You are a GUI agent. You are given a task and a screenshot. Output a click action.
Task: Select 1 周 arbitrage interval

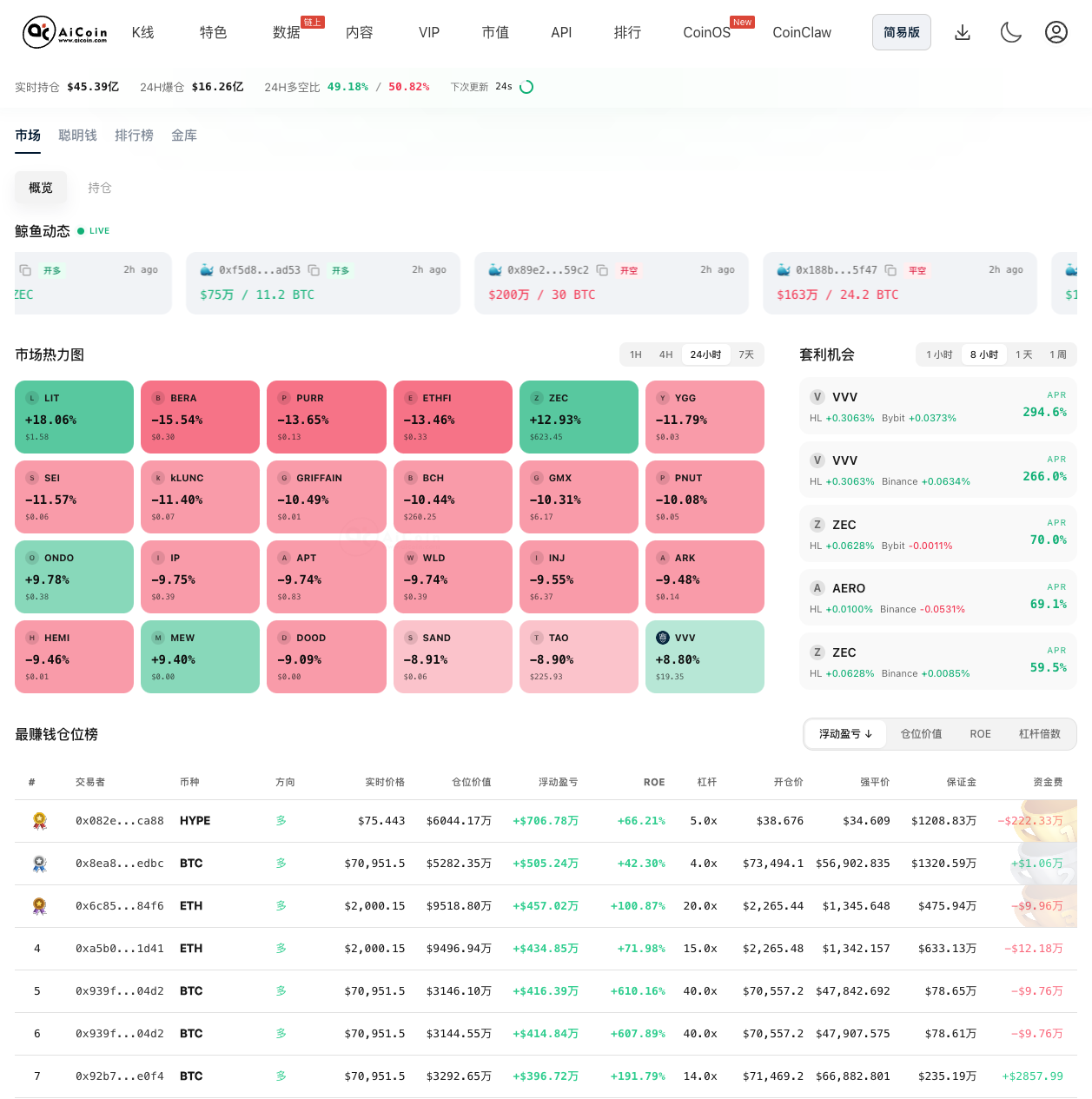(1058, 354)
